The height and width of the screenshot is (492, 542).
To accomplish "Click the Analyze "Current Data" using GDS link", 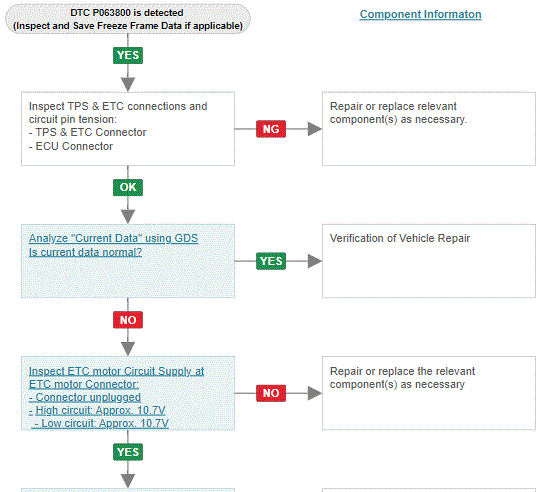I will click(x=113, y=238).
